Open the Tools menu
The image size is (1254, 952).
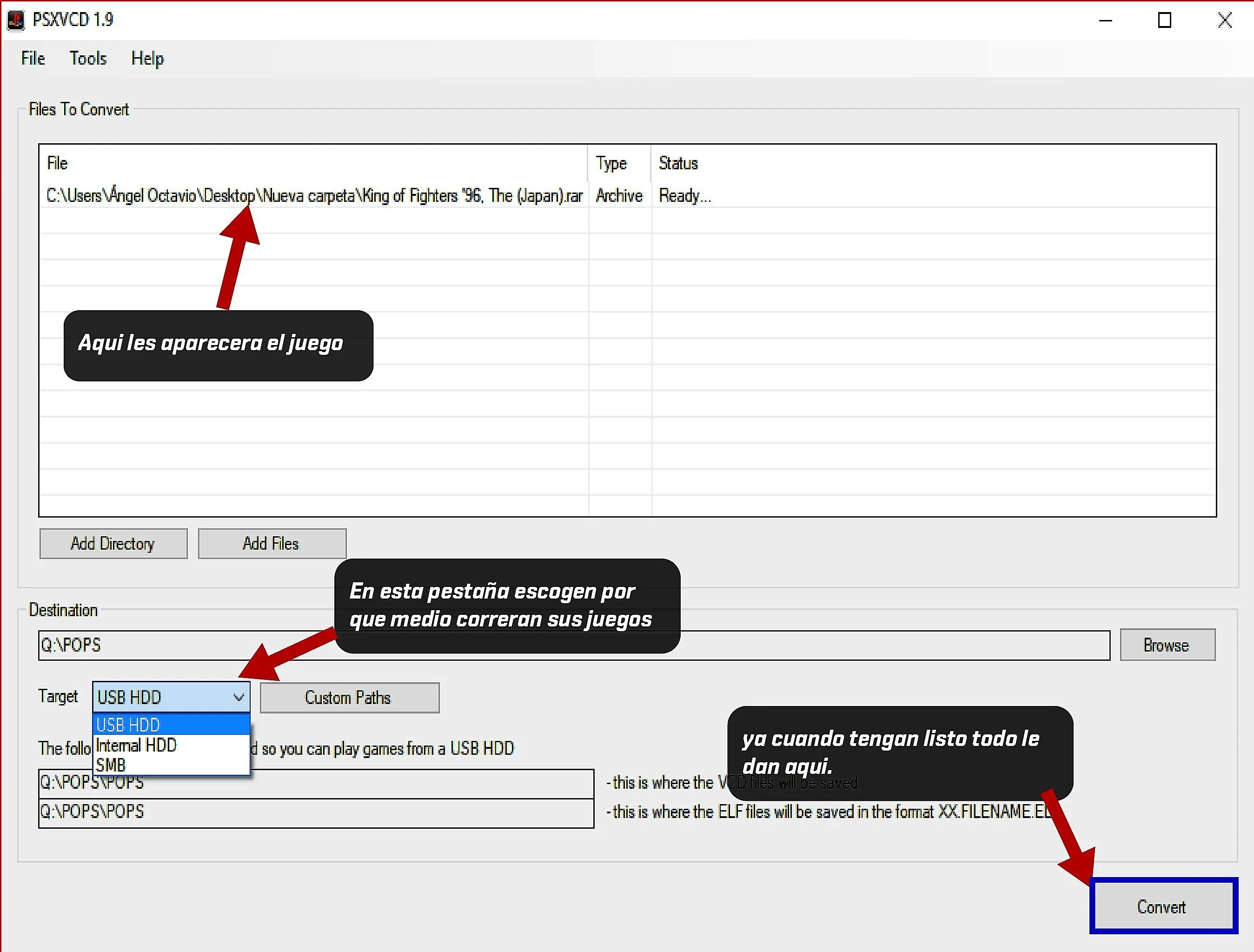click(88, 59)
